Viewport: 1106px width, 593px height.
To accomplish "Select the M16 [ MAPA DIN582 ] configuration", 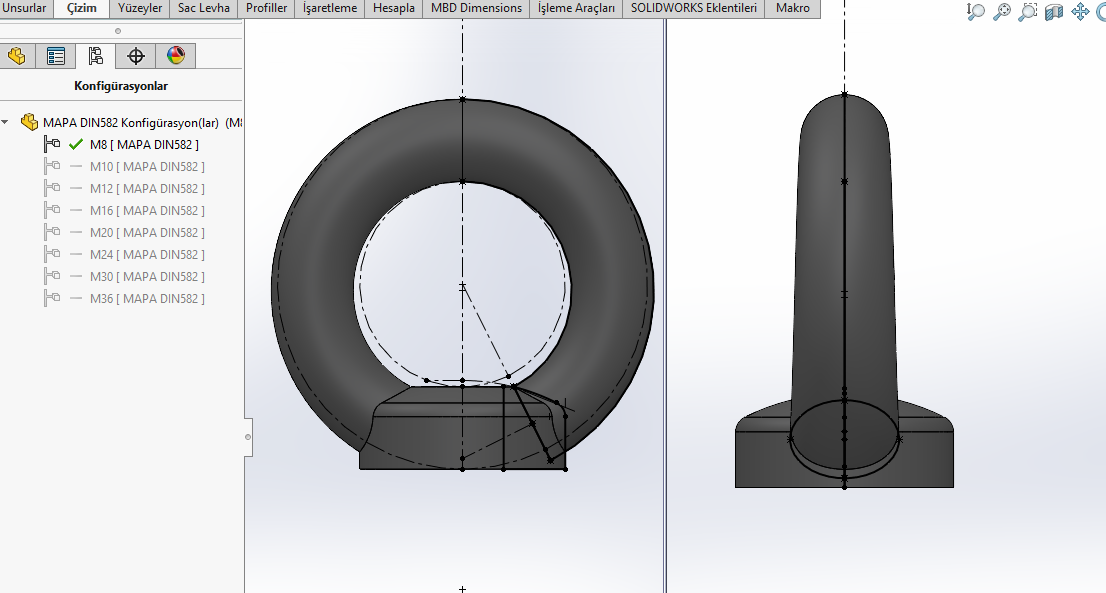I will tap(147, 210).
